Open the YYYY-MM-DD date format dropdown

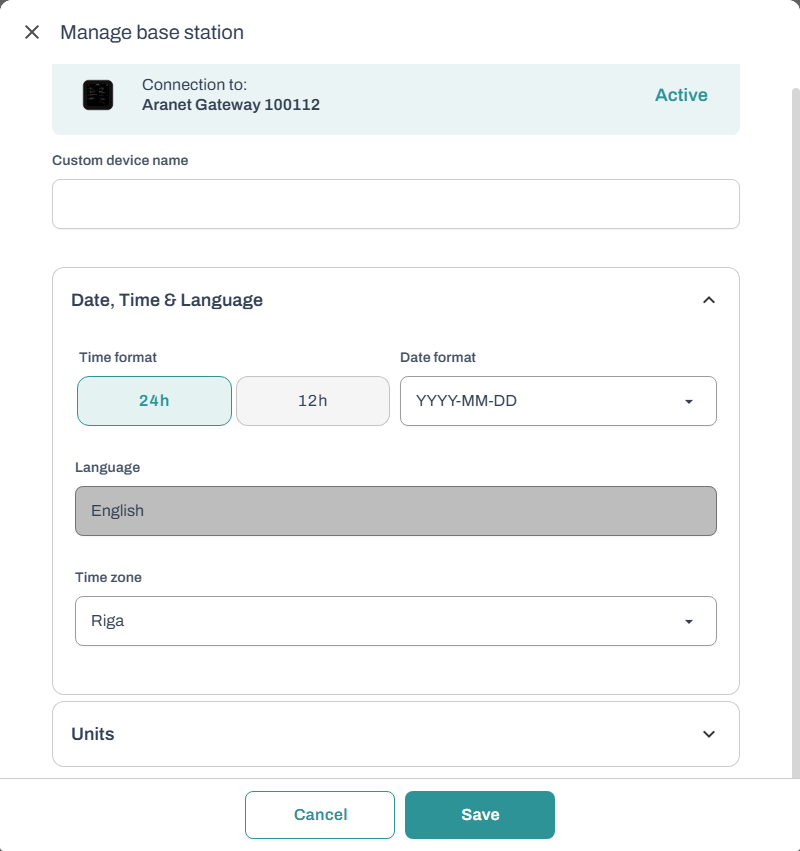tap(540, 401)
